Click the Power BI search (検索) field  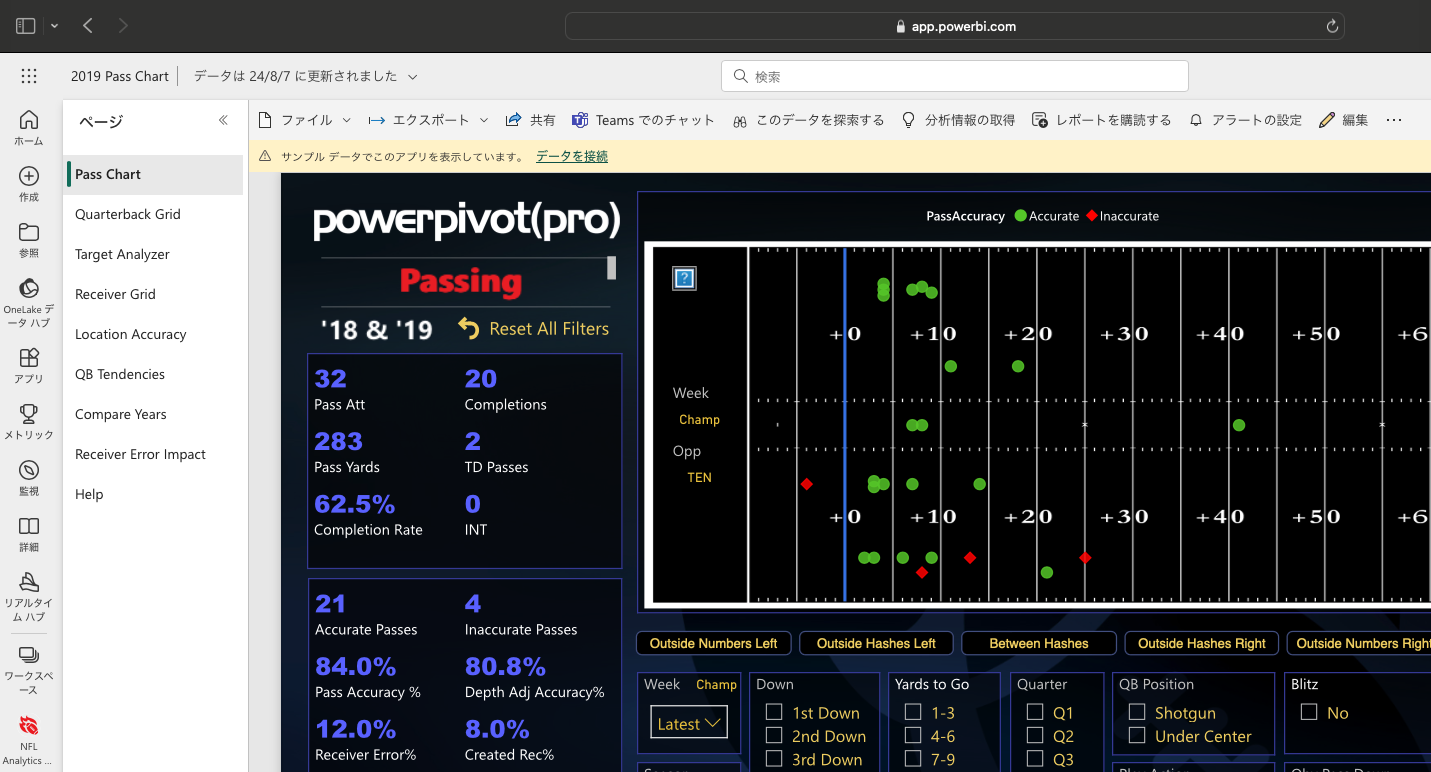(x=955, y=76)
